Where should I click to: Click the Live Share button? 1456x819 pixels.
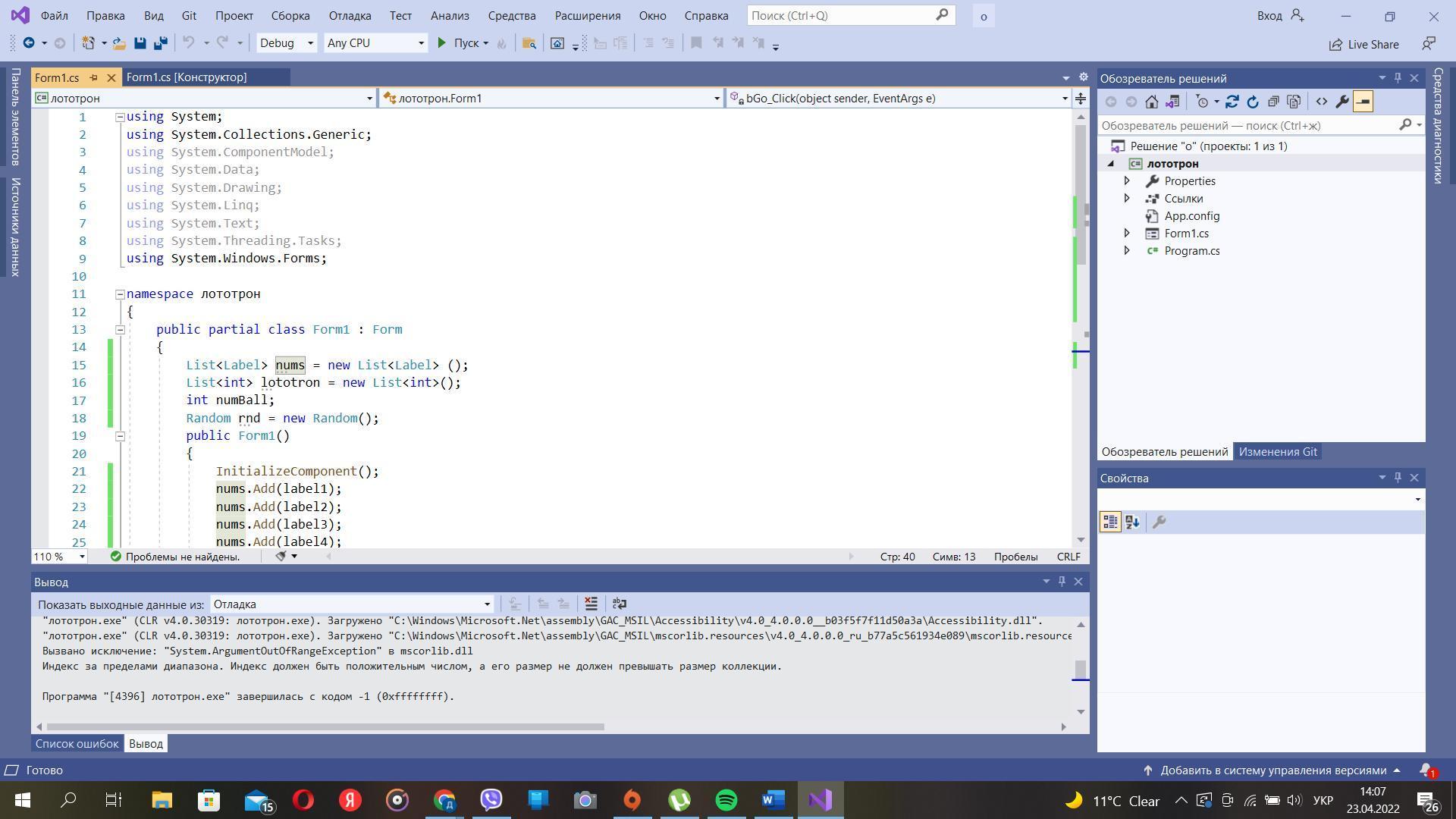pyautogui.click(x=1363, y=44)
